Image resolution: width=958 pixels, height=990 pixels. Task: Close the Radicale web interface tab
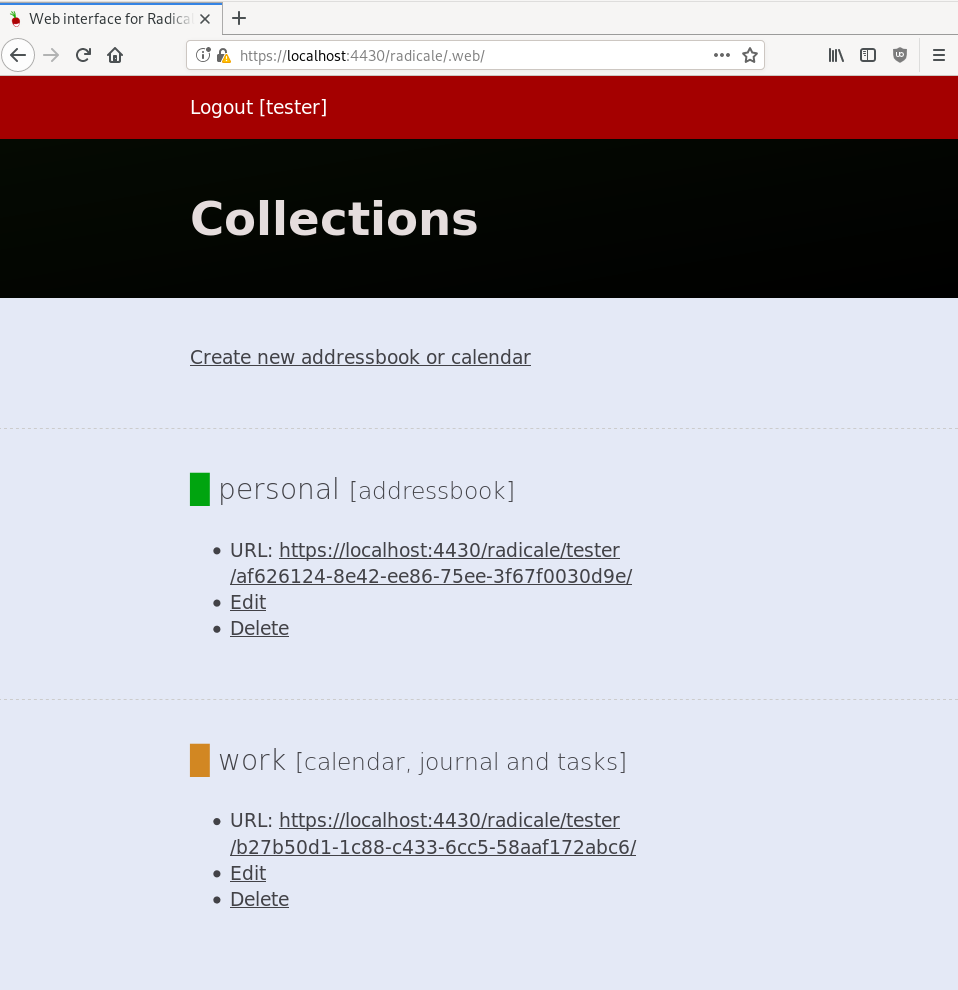pos(205,19)
